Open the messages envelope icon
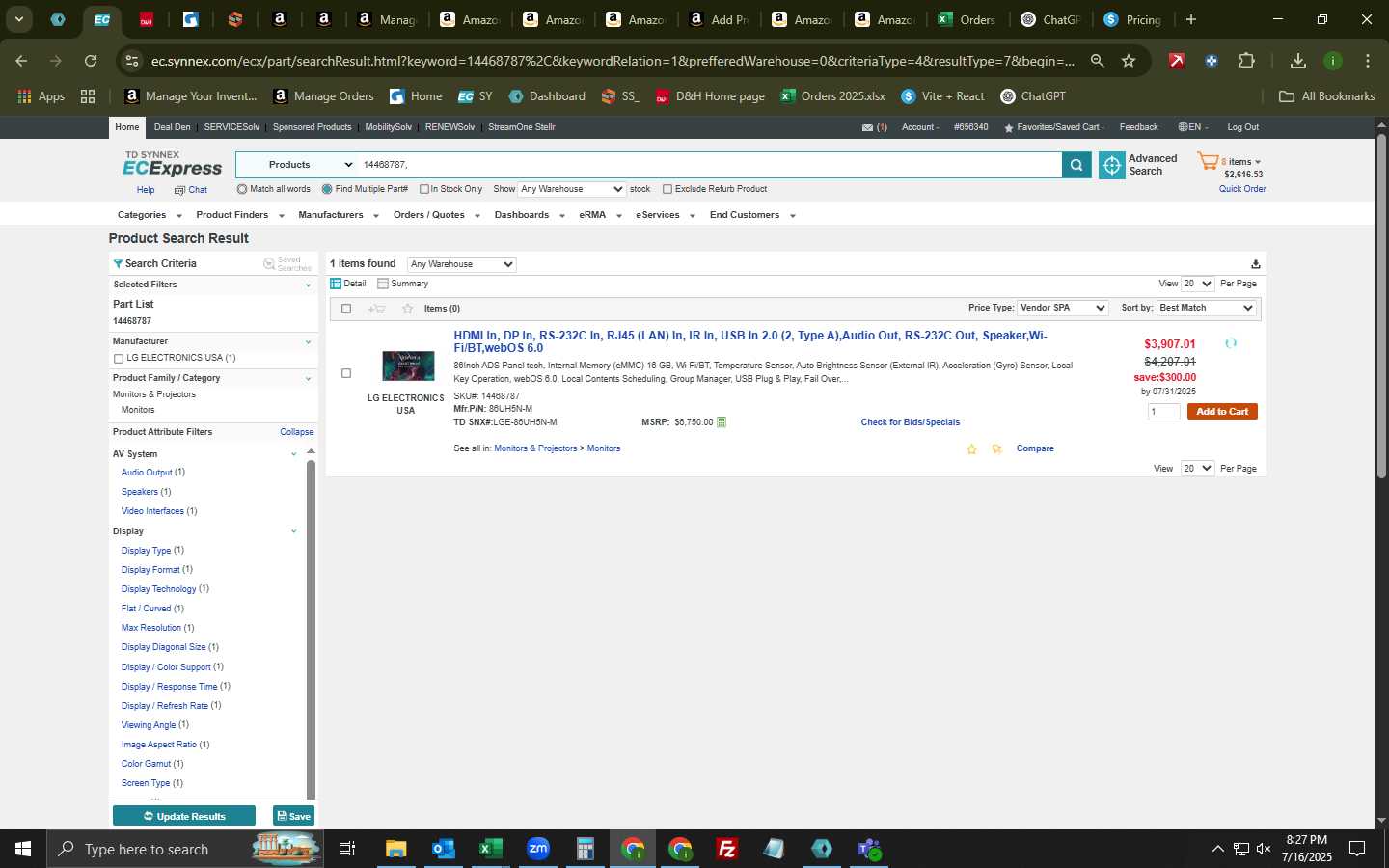Image resolution: width=1389 pixels, height=868 pixels. pos(867,127)
